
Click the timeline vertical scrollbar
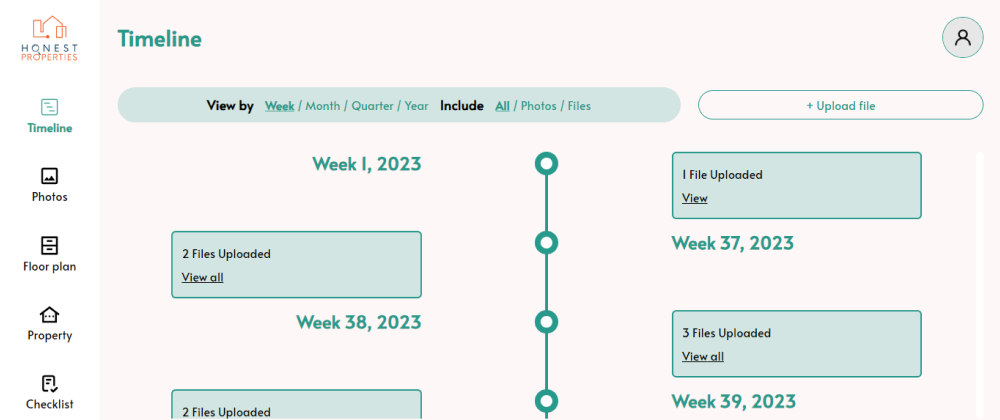pos(979,285)
